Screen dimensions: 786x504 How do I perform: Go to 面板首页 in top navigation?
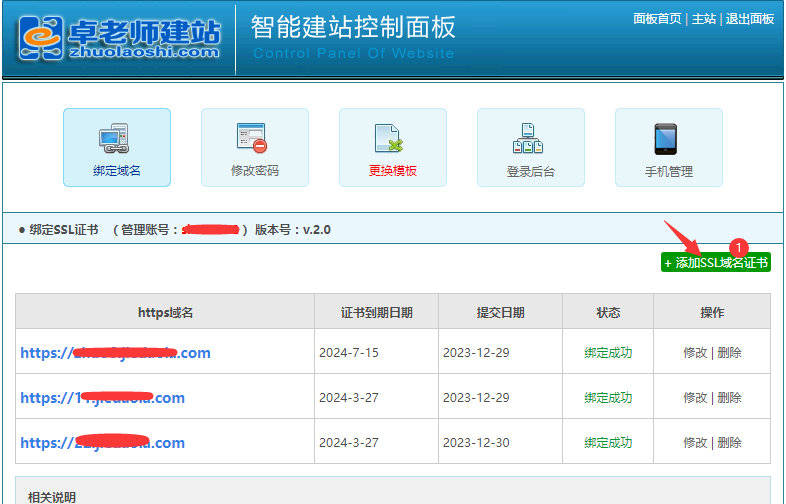657,19
